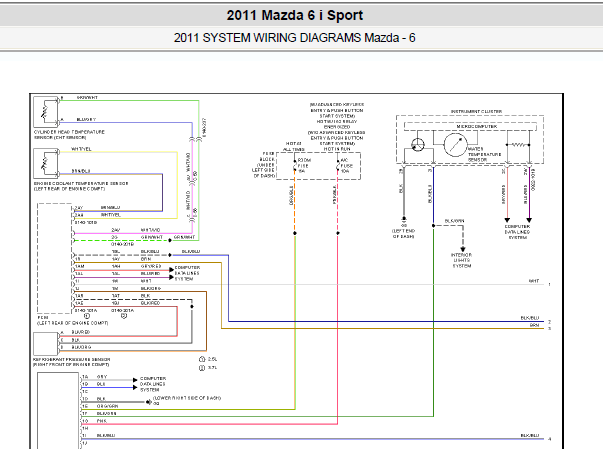Viewport: 603px width, 449px height.
Task: Click the splice dot on the orange wire
Action: coord(295,233)
